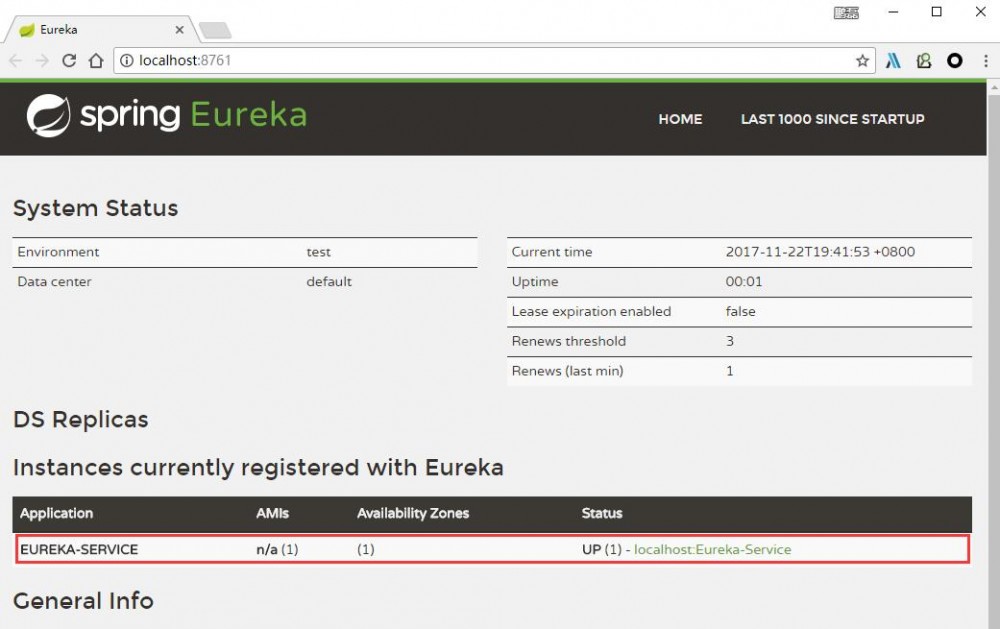Viewport: 1000px width, 629px height.
Task: Open the Chrome three-dot menu
Action: tap(985, 61)
